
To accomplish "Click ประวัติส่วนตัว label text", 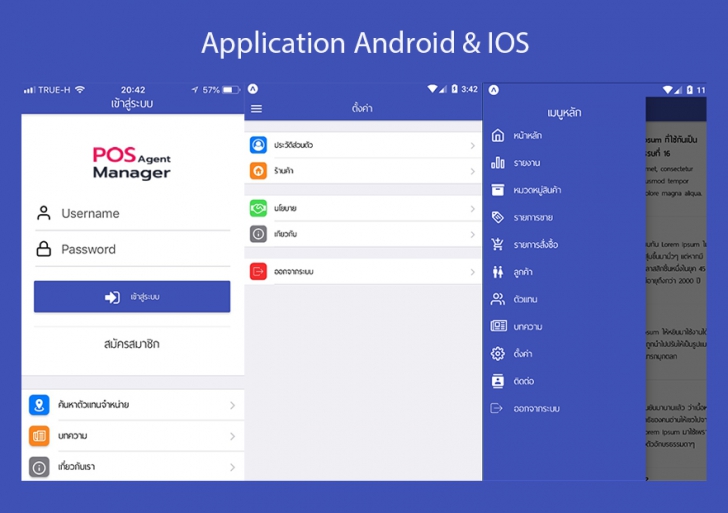I will pyautogui.click(x=293, y=145).
